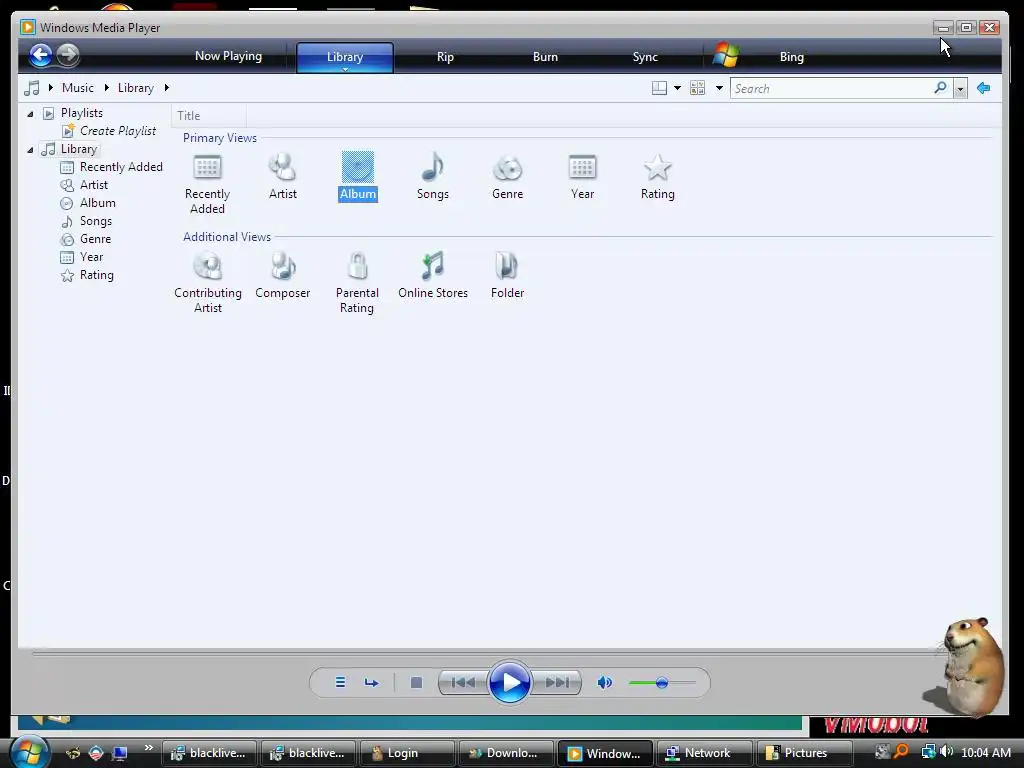Screen dimensions: 1024x768
Task: Mute the volume speaker icon
Action: pos(605,682)
